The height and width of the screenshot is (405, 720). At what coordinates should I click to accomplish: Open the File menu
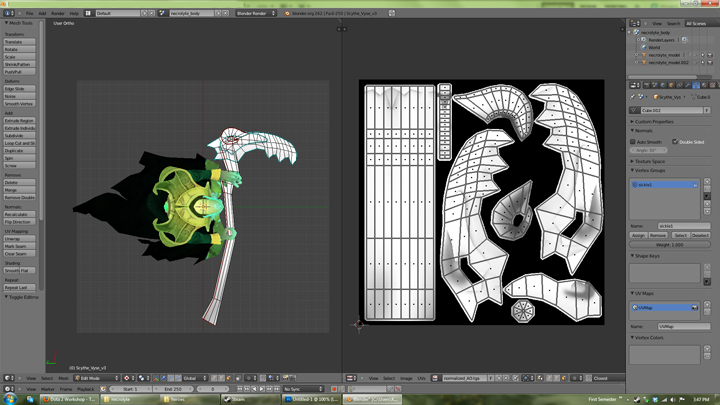[x=29, y=13]
